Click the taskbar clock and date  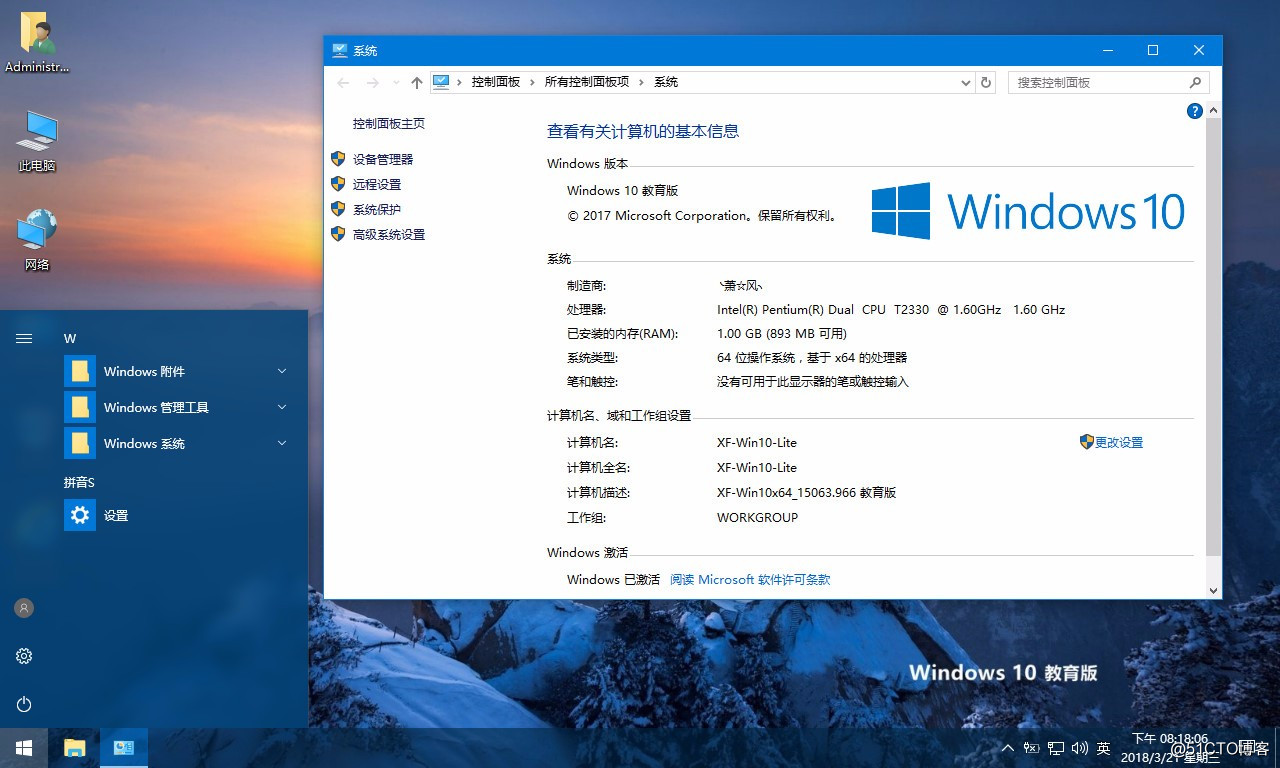(1169, 748)
